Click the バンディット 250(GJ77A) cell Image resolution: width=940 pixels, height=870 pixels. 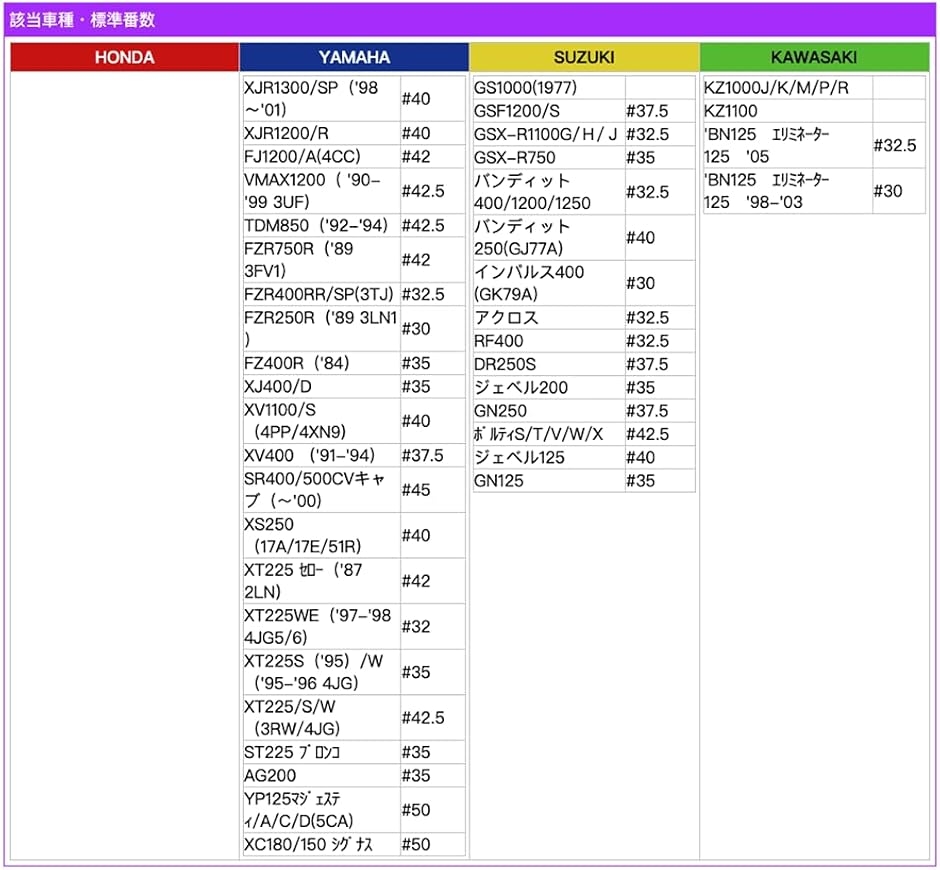pos(549,237)
